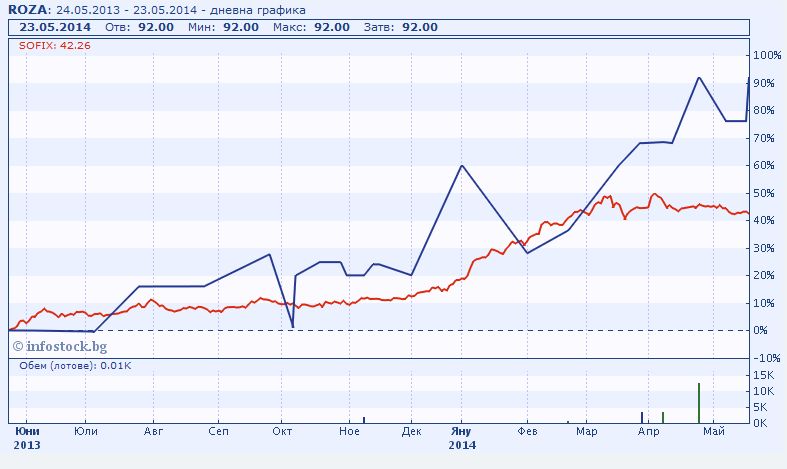
Task: Click the 'Сеп' month label
Action: pyautogui.click(x=218, y=431)
